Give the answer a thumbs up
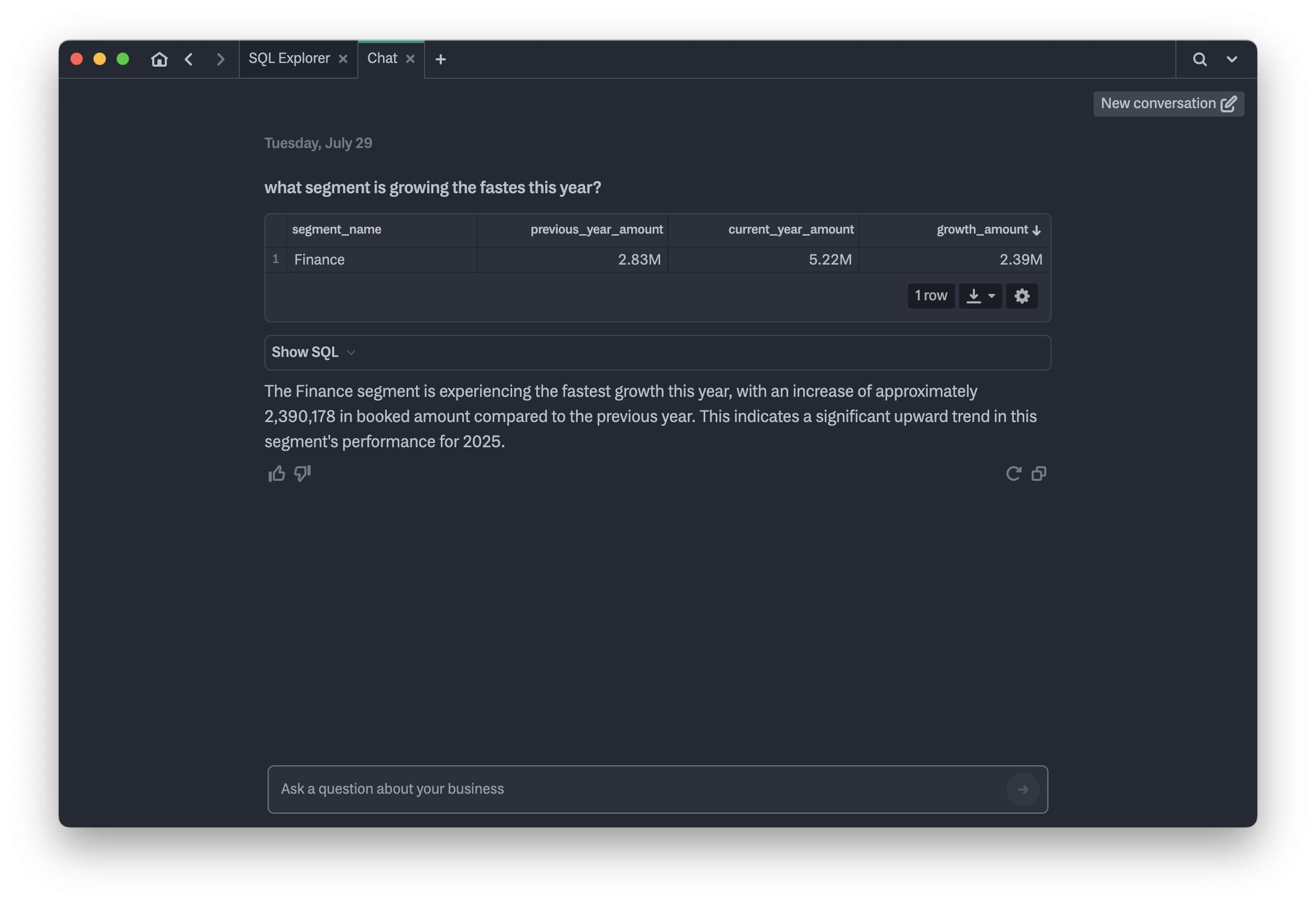 [x=277, y=473]
